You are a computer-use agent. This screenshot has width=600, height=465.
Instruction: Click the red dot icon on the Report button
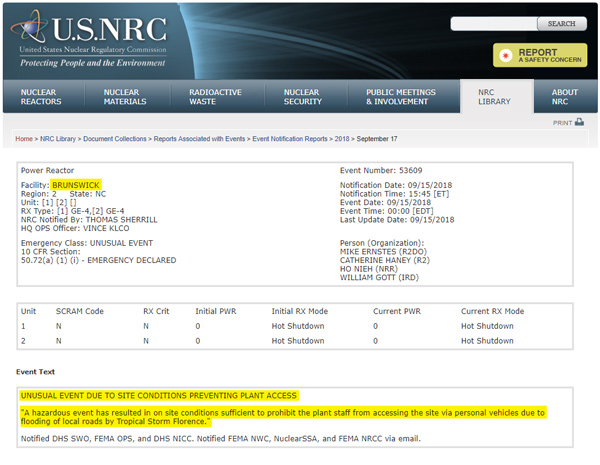[x=506, y=55]
